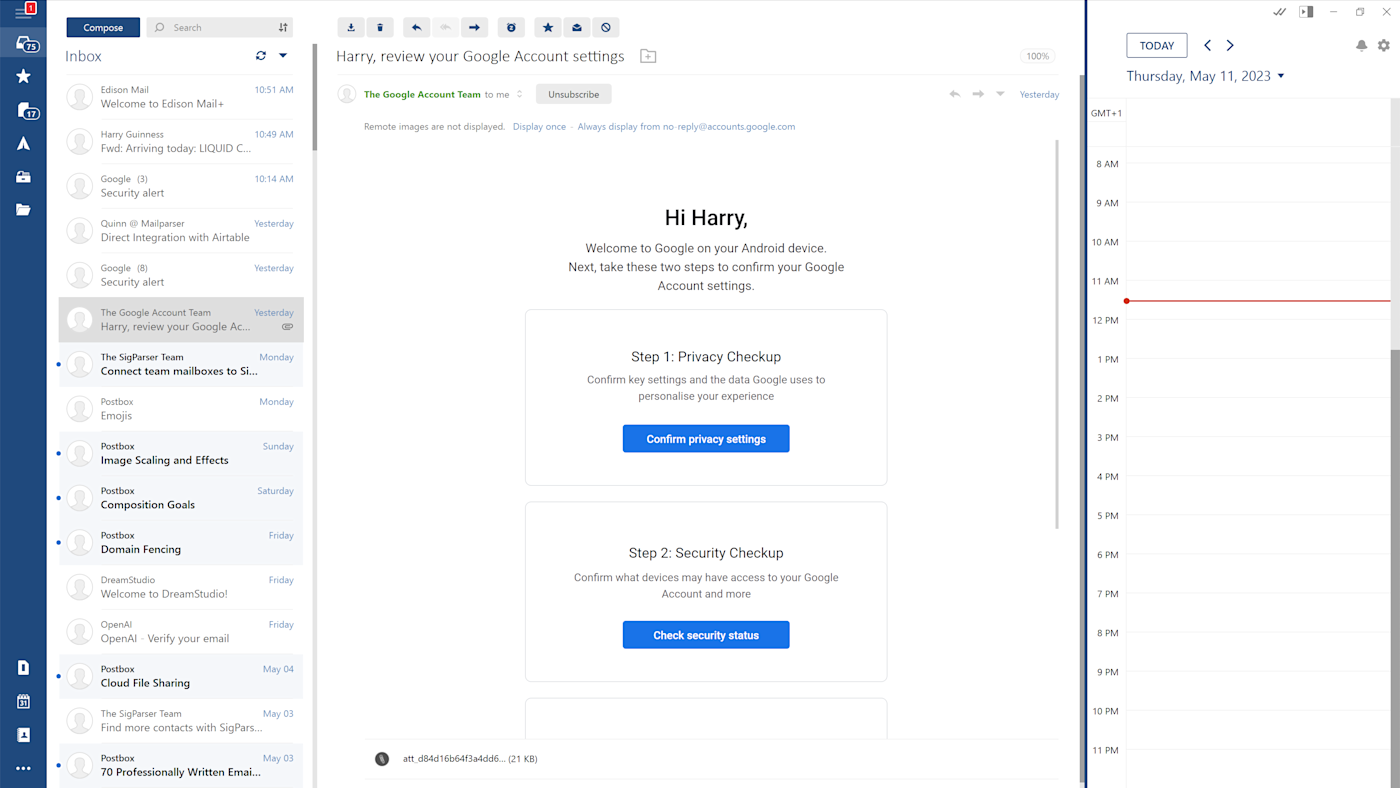This screenshot has height=788, width=1400.
Task: Open the folders icon in the sidebar
Action: (23, 210)
